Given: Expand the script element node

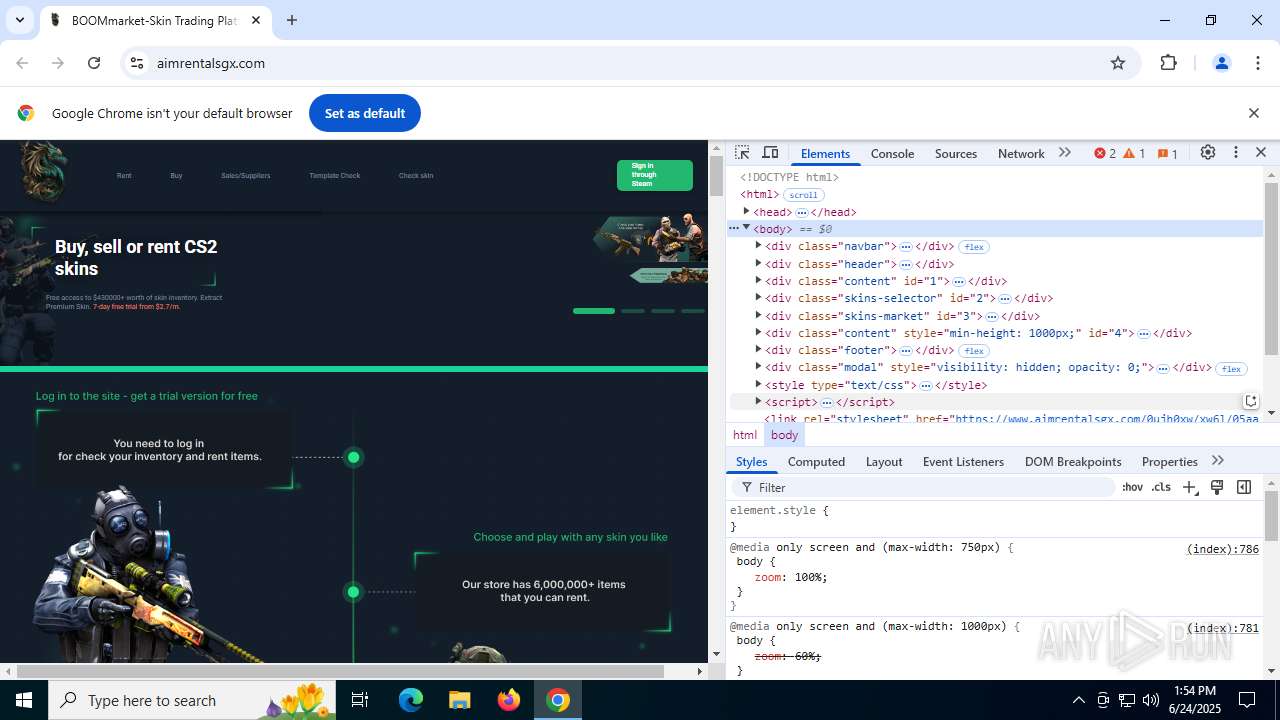Looking at the screenshot, I should coord(758,401).
